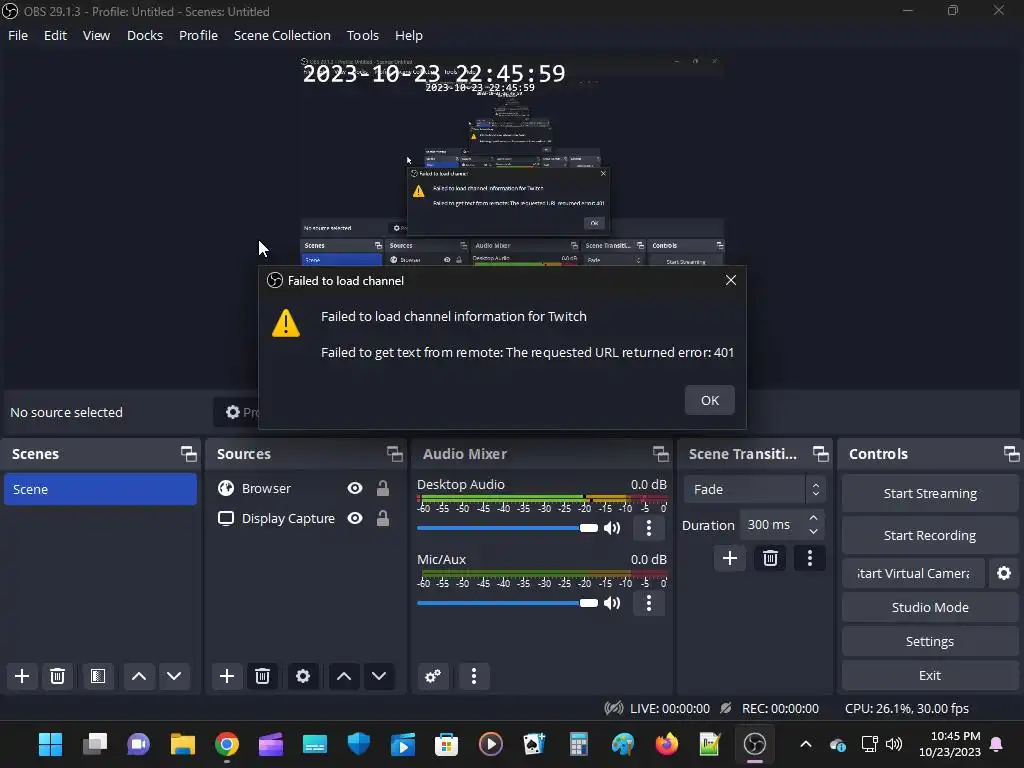1024x768 pixels.
Task: Open transition properties menu
Action: pos(810,558)
